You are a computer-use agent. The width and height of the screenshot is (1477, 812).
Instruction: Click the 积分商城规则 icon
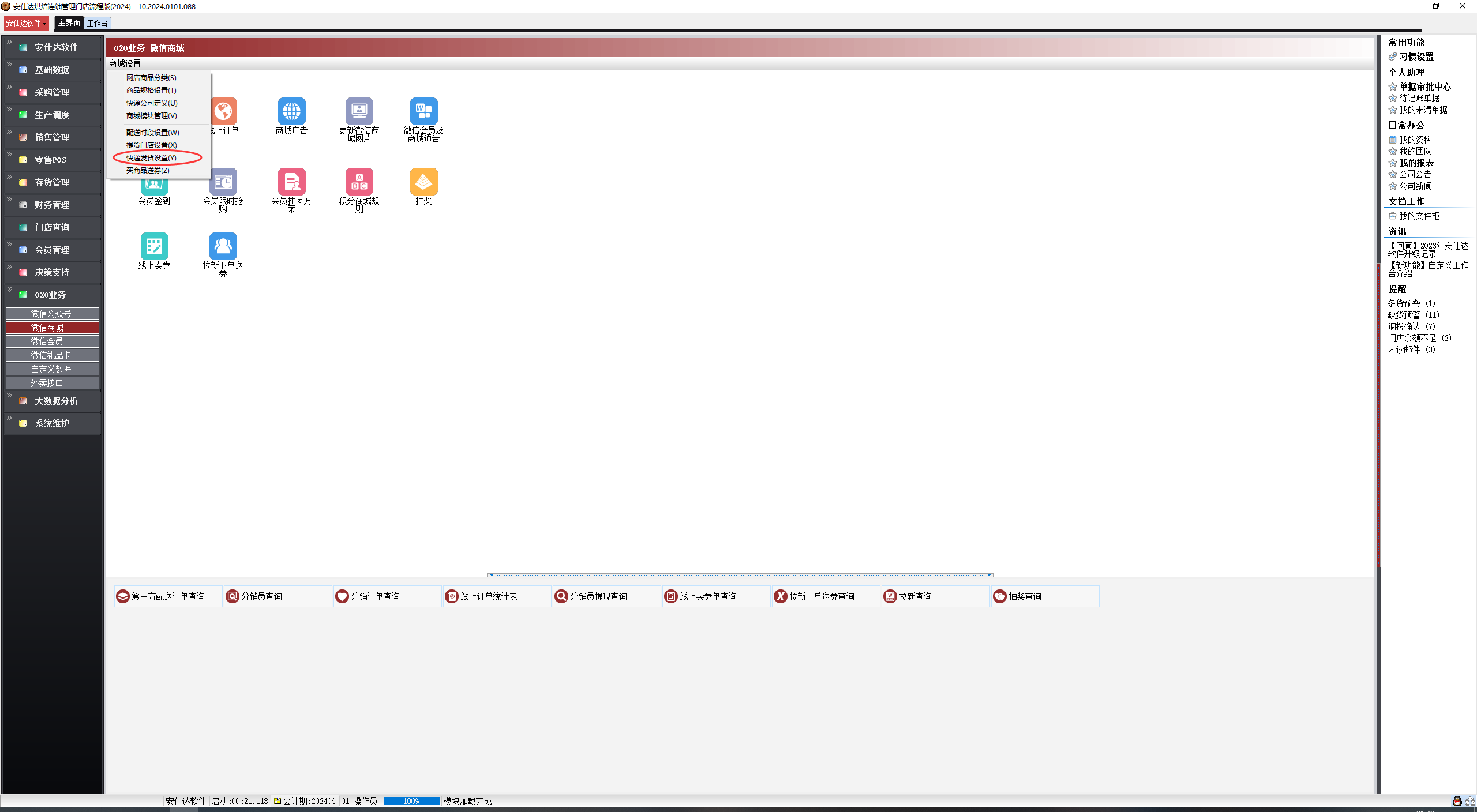click(359, 182)
